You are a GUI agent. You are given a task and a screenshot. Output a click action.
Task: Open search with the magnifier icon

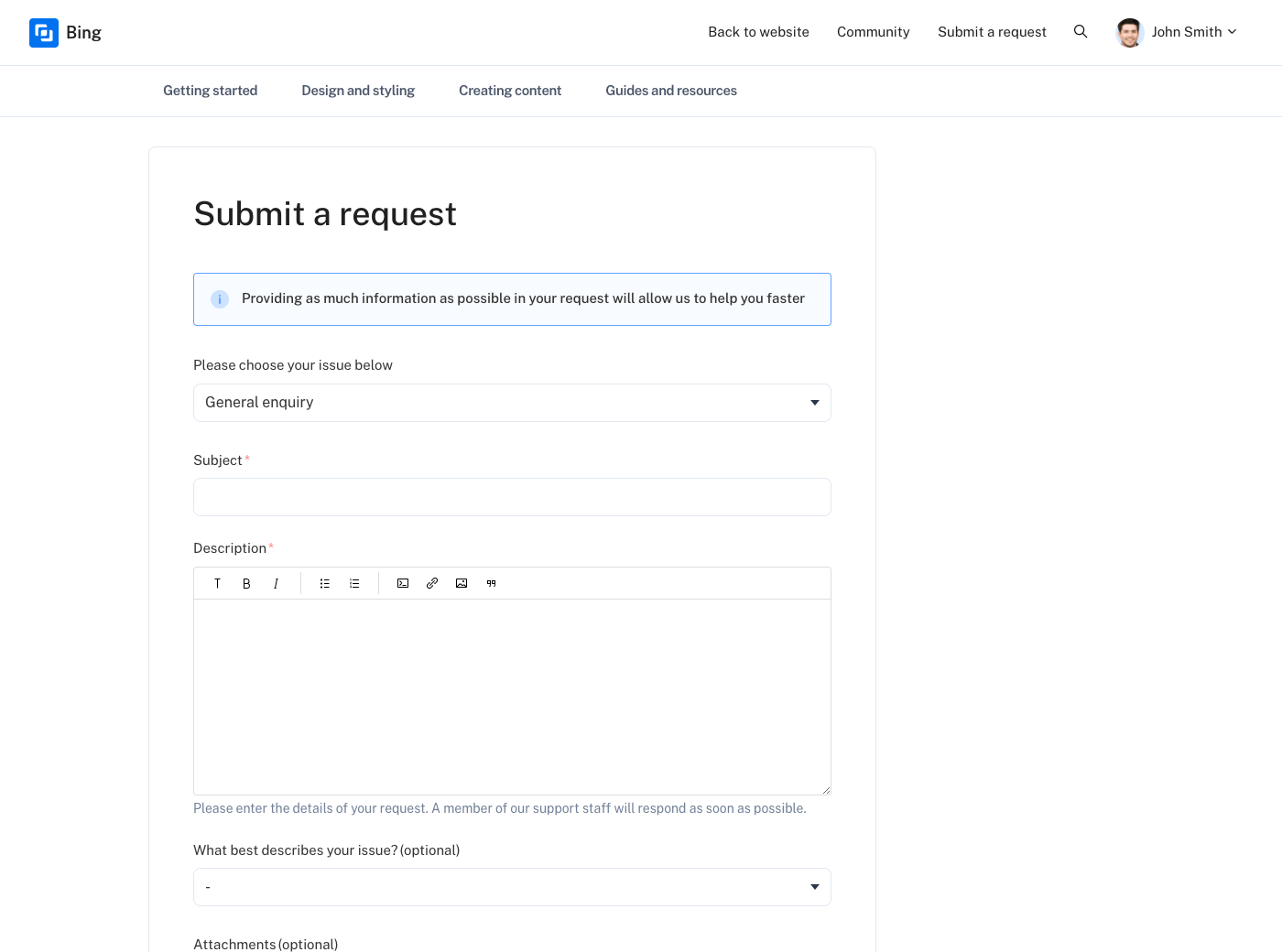pos(1081,32)
